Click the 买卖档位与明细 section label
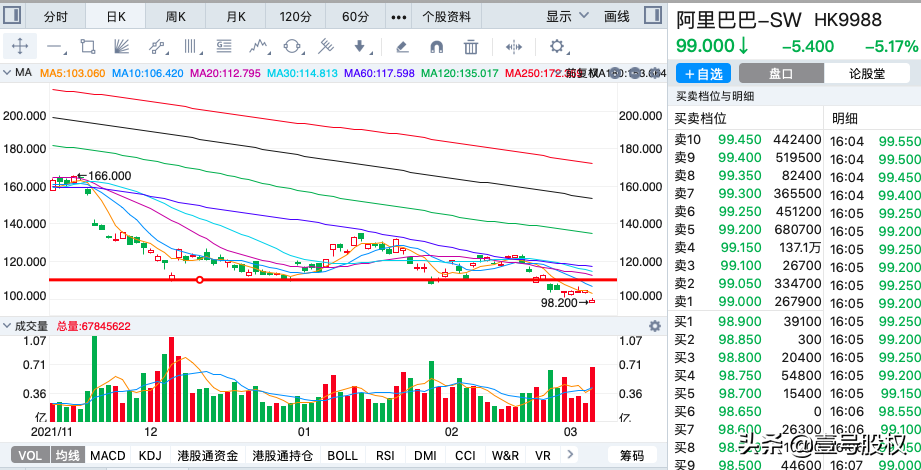The image size is (921, 470). tap(715, 96)
